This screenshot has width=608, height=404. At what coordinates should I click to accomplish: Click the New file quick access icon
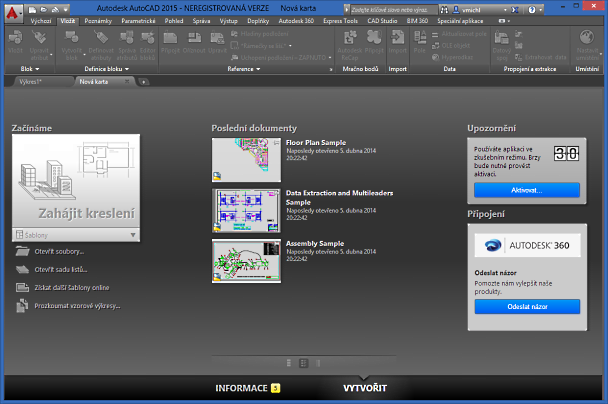click(33, 9)
